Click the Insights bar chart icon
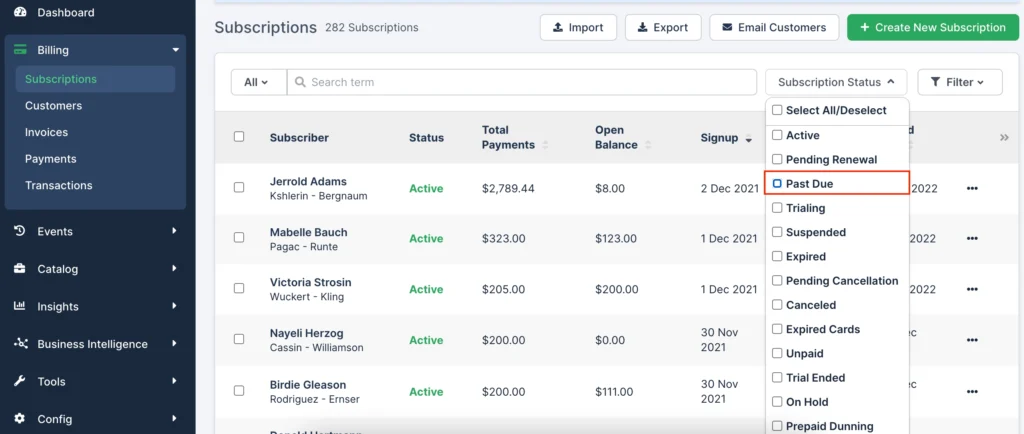The width and height of the screenshot is (1024, 434). click(x=20, y=306)
